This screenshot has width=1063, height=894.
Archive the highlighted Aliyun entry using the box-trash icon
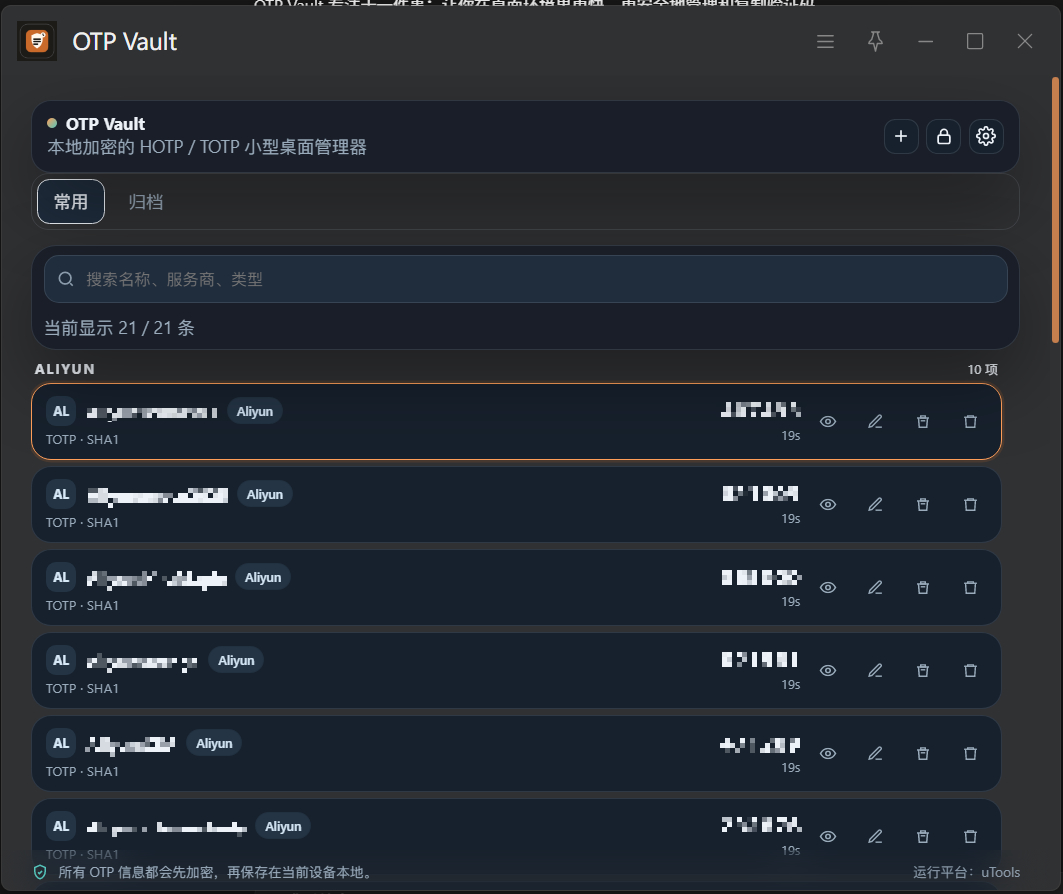[x=923, y=422]
